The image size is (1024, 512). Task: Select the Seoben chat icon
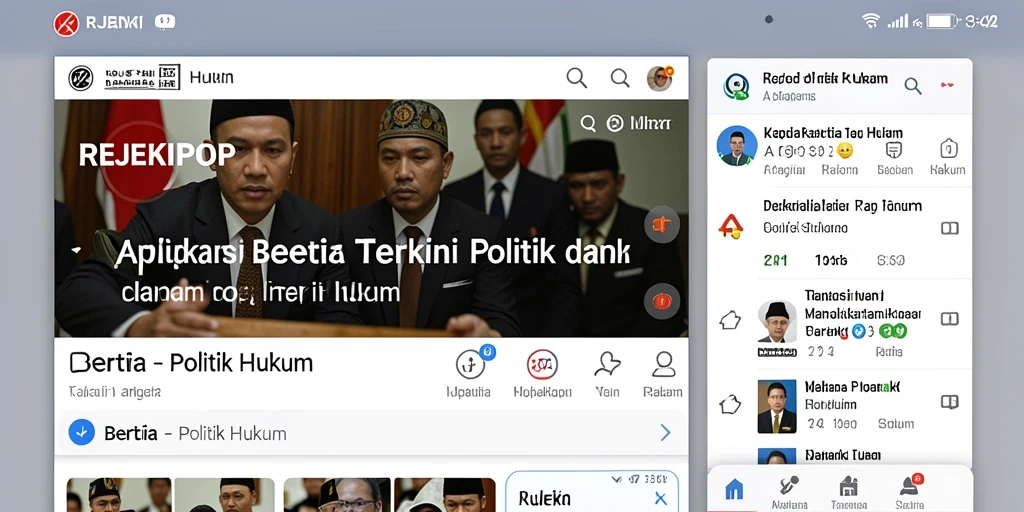tap(893, 150)
